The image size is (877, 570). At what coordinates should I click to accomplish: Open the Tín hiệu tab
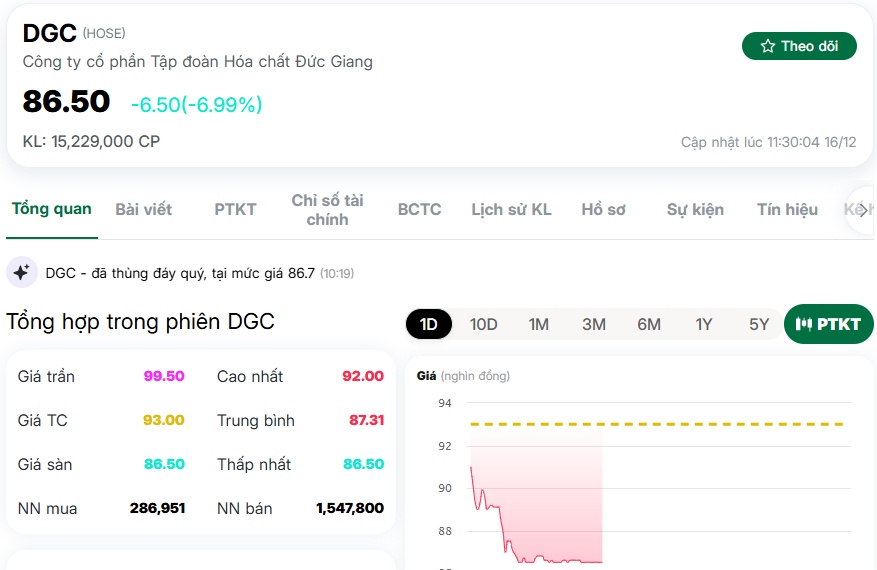pos(787,209)
